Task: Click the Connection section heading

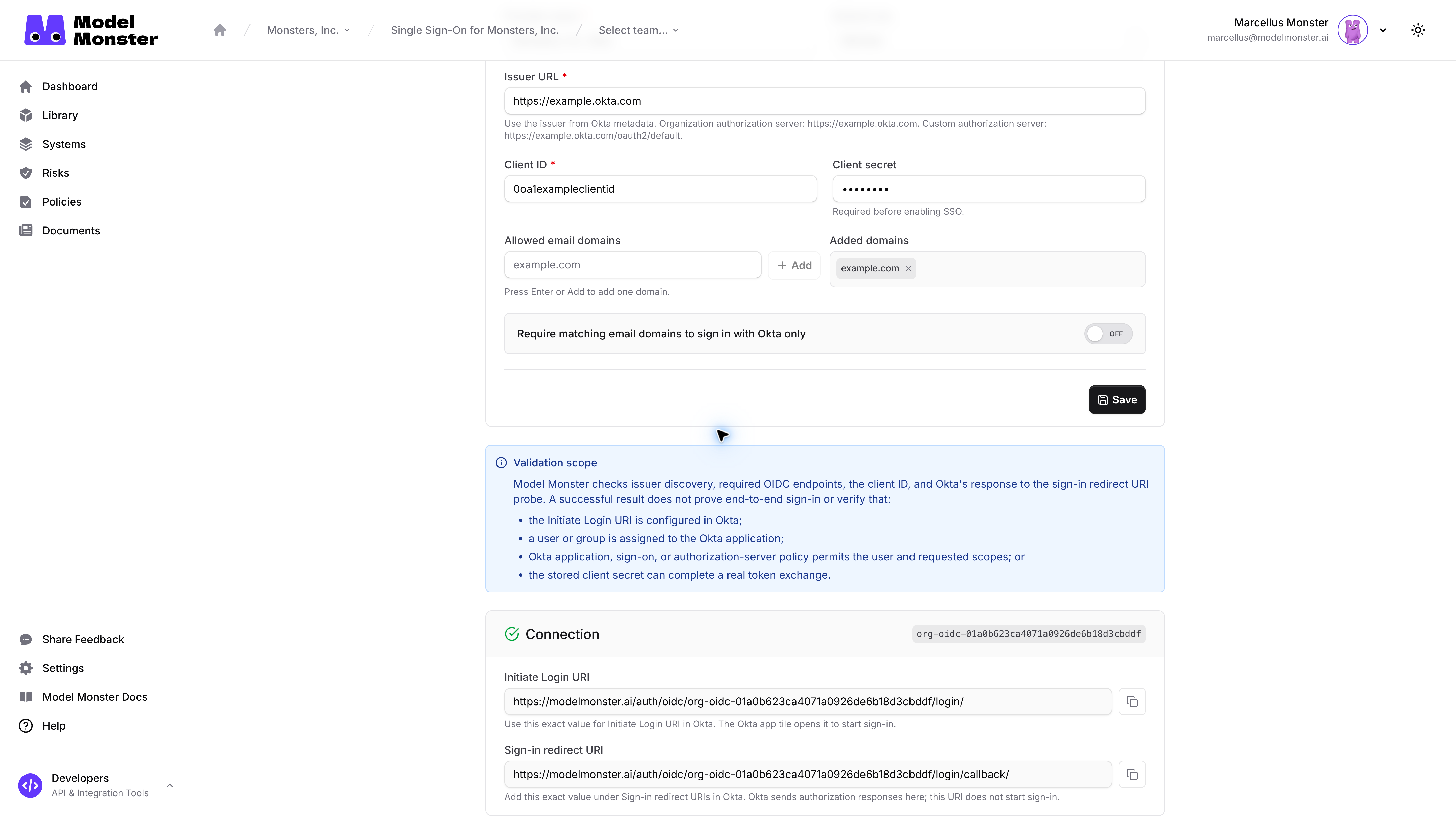Action: pos(562,634)
